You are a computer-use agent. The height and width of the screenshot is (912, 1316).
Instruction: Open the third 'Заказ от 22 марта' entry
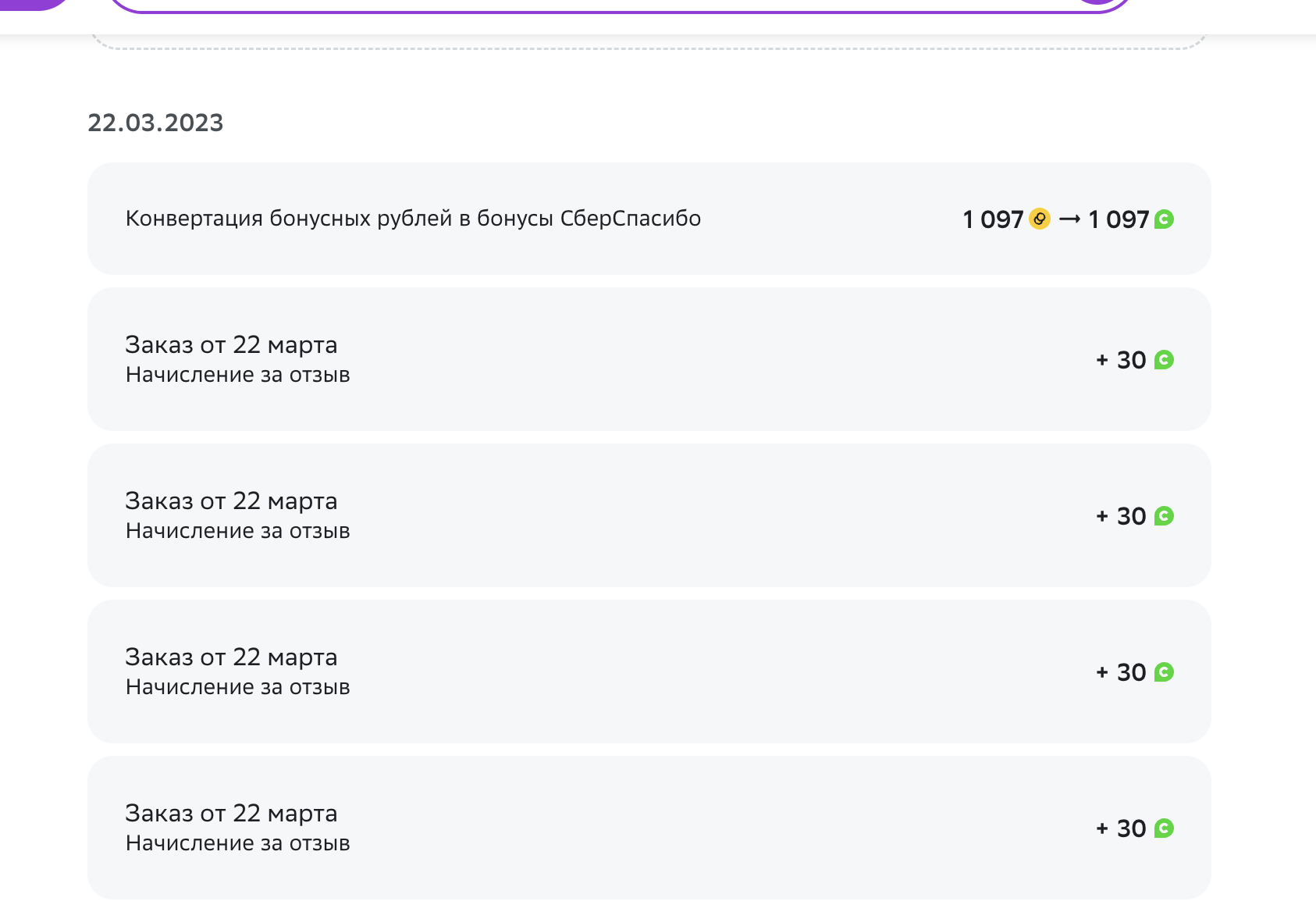(649, 672)
